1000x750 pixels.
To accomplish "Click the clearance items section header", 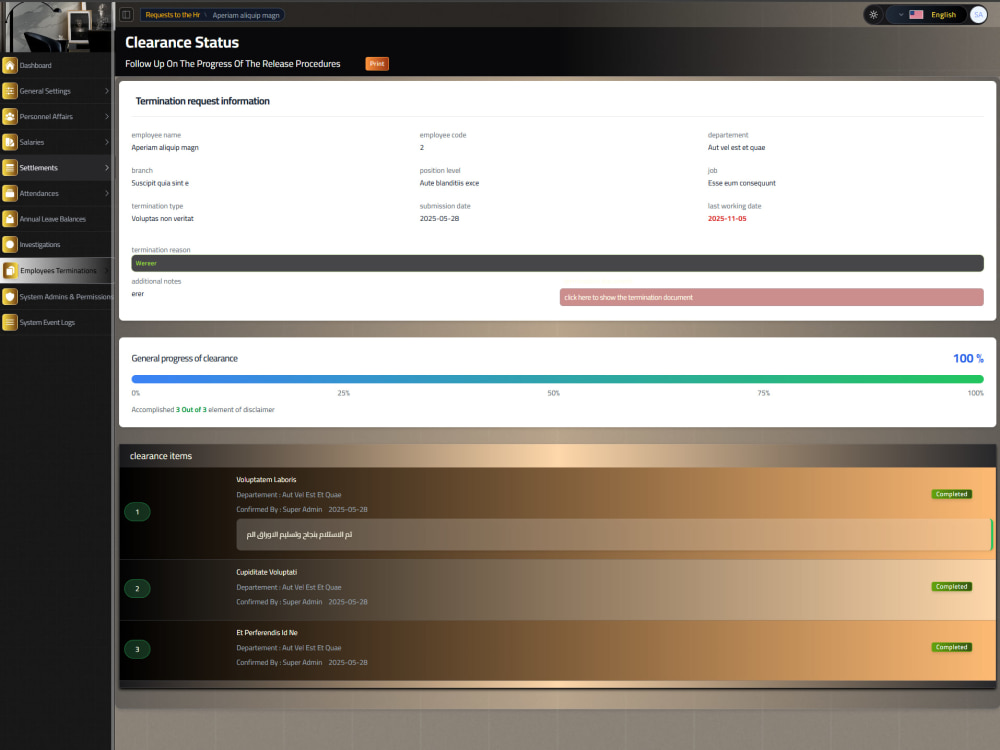I will [557, 456].
